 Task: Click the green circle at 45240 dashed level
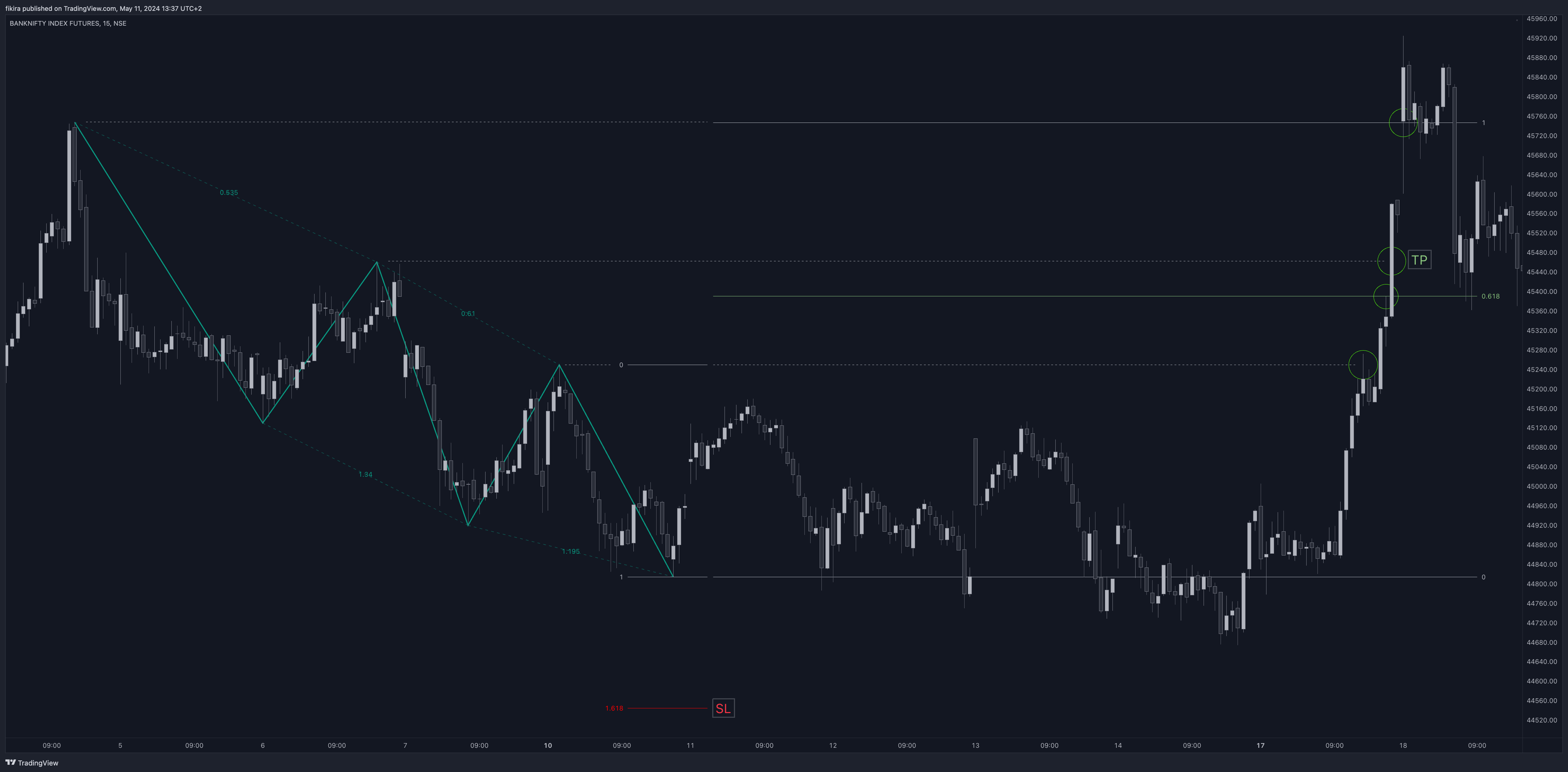[x=1363, y=365]
